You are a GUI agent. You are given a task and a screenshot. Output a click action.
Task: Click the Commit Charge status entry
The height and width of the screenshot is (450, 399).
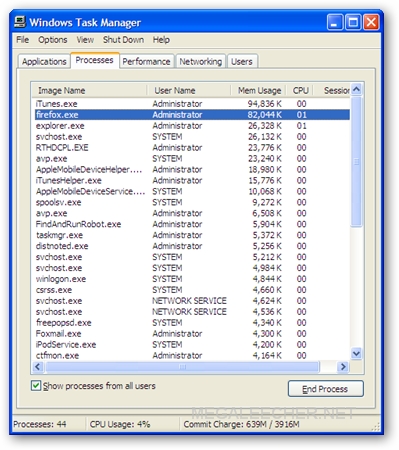pyautogui.click(x=242, y=424)
